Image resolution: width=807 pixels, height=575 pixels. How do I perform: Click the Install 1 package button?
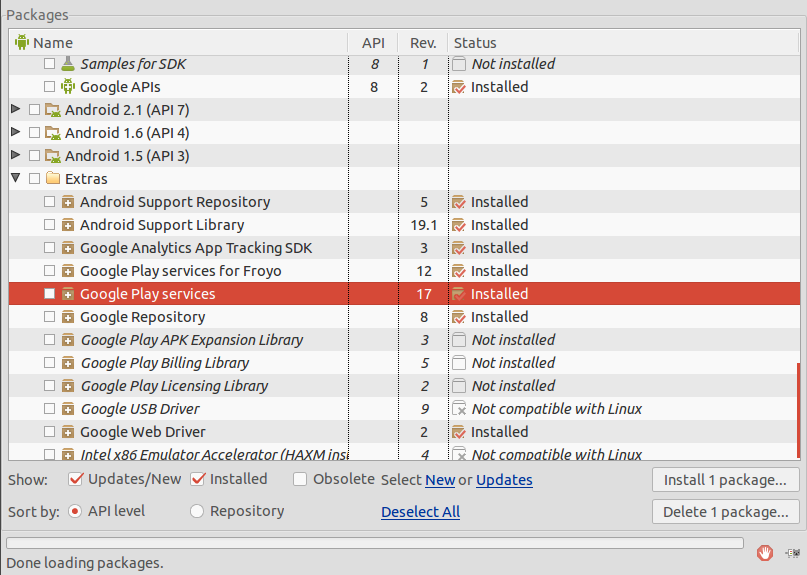(x=725, y=480)
